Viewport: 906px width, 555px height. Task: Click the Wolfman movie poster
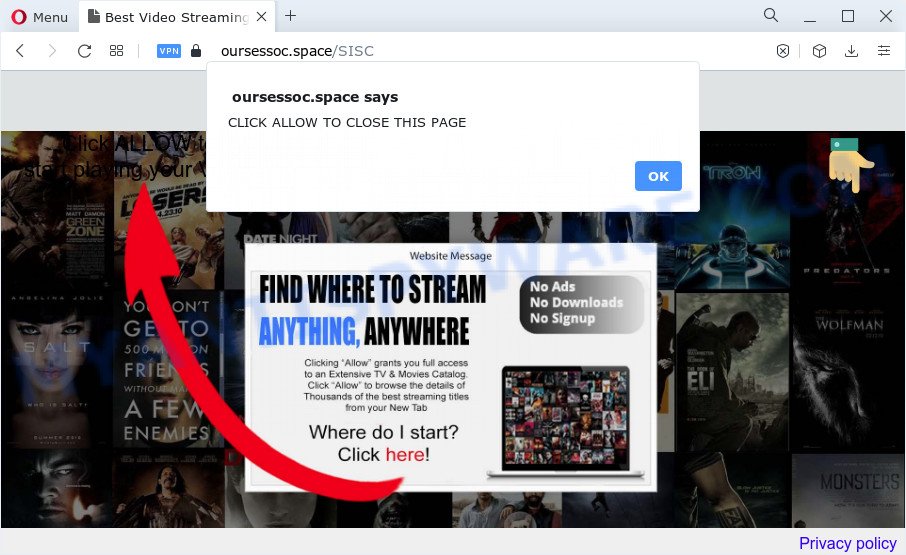847,371
